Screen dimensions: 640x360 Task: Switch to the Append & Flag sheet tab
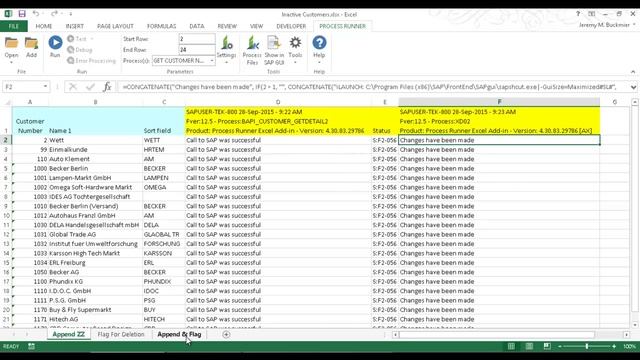179,334
